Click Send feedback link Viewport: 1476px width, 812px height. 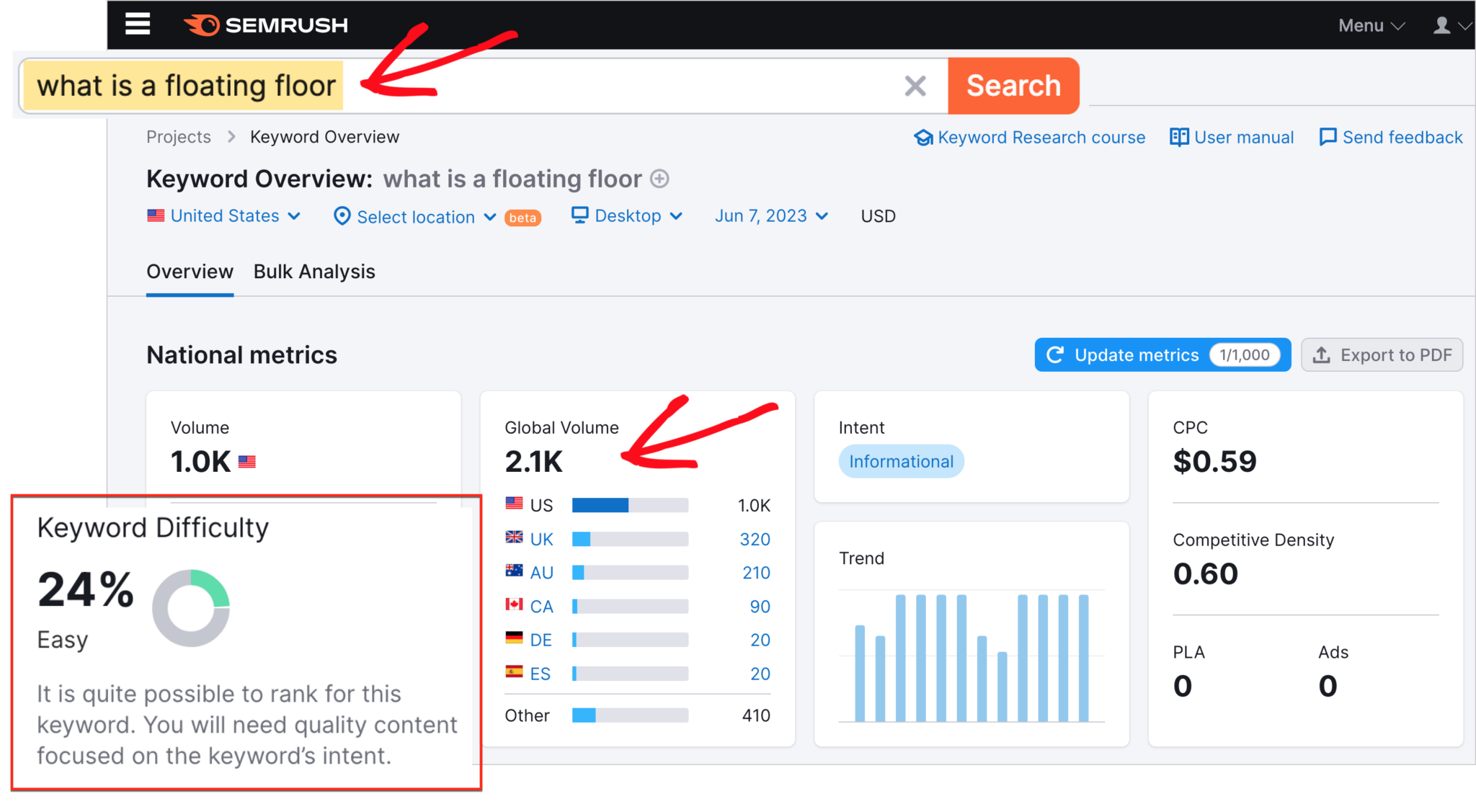(1402, 137)
